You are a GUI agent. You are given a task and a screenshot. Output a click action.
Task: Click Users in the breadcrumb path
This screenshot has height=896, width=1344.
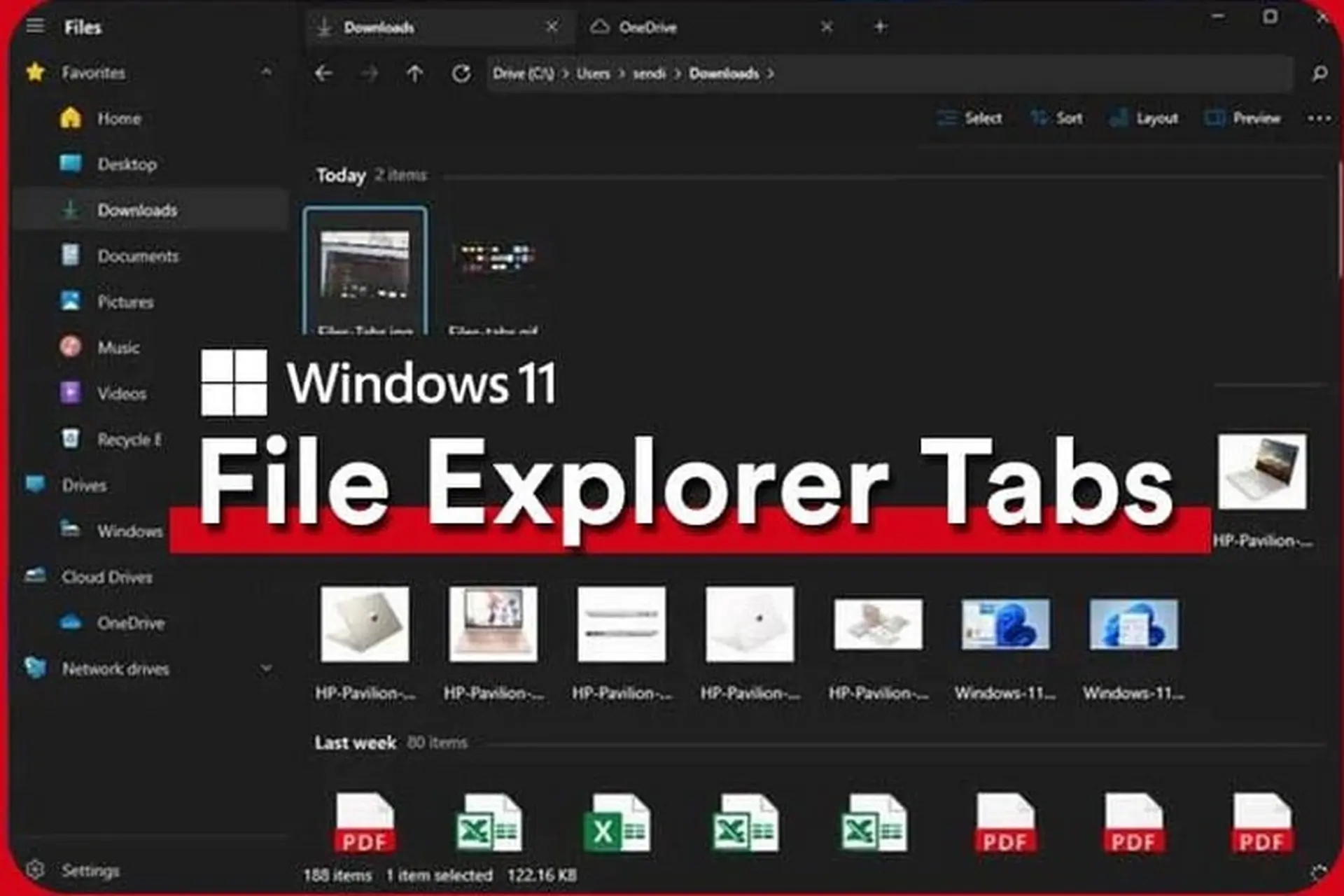tap(593, 73)
